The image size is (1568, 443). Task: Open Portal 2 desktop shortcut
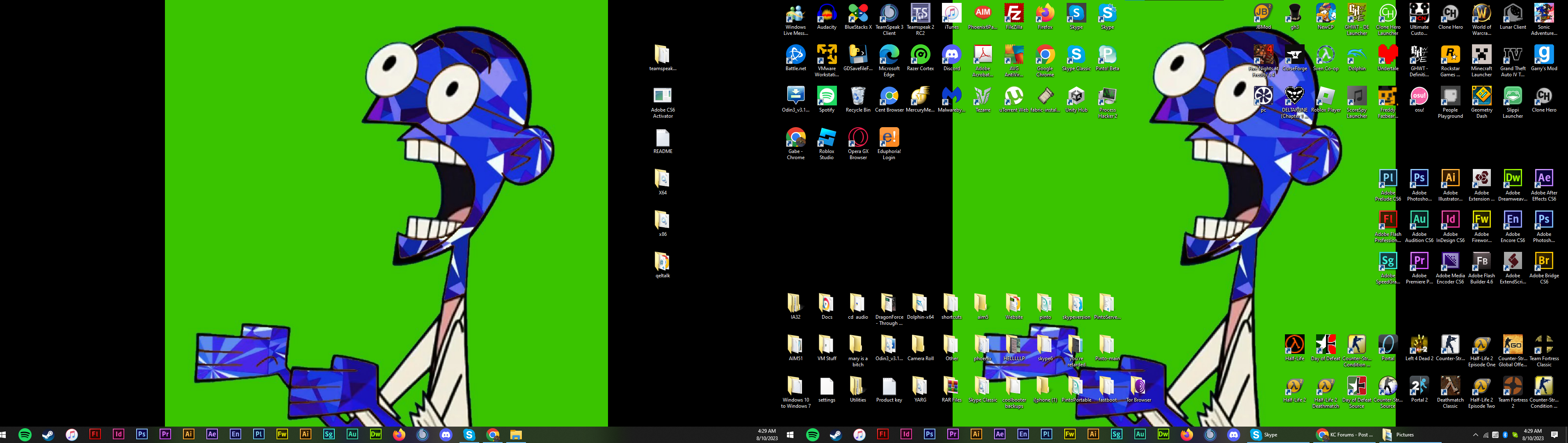click(1419, 389)
